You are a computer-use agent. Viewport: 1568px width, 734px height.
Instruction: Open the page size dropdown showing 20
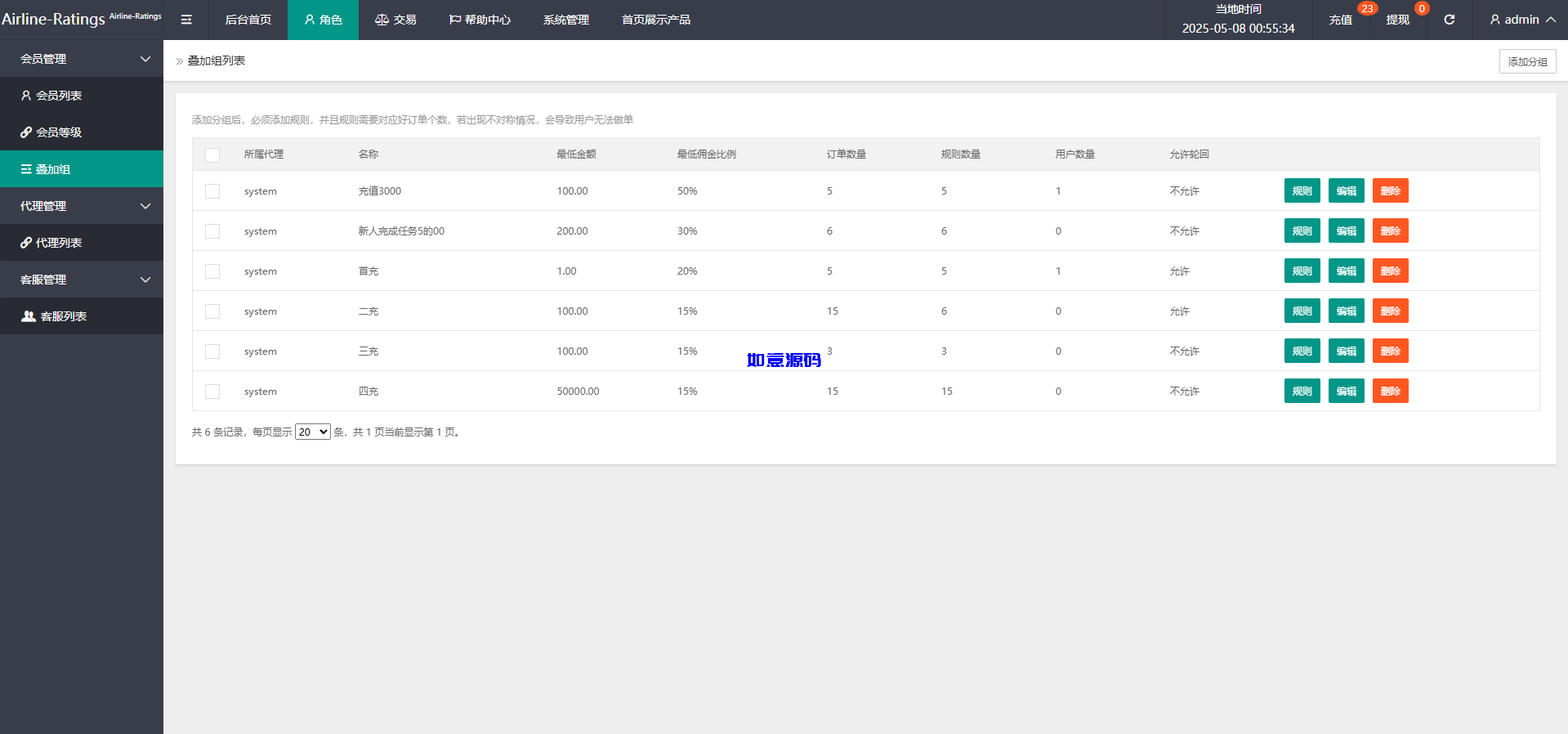pyautogui.click(x=313, y=432)
